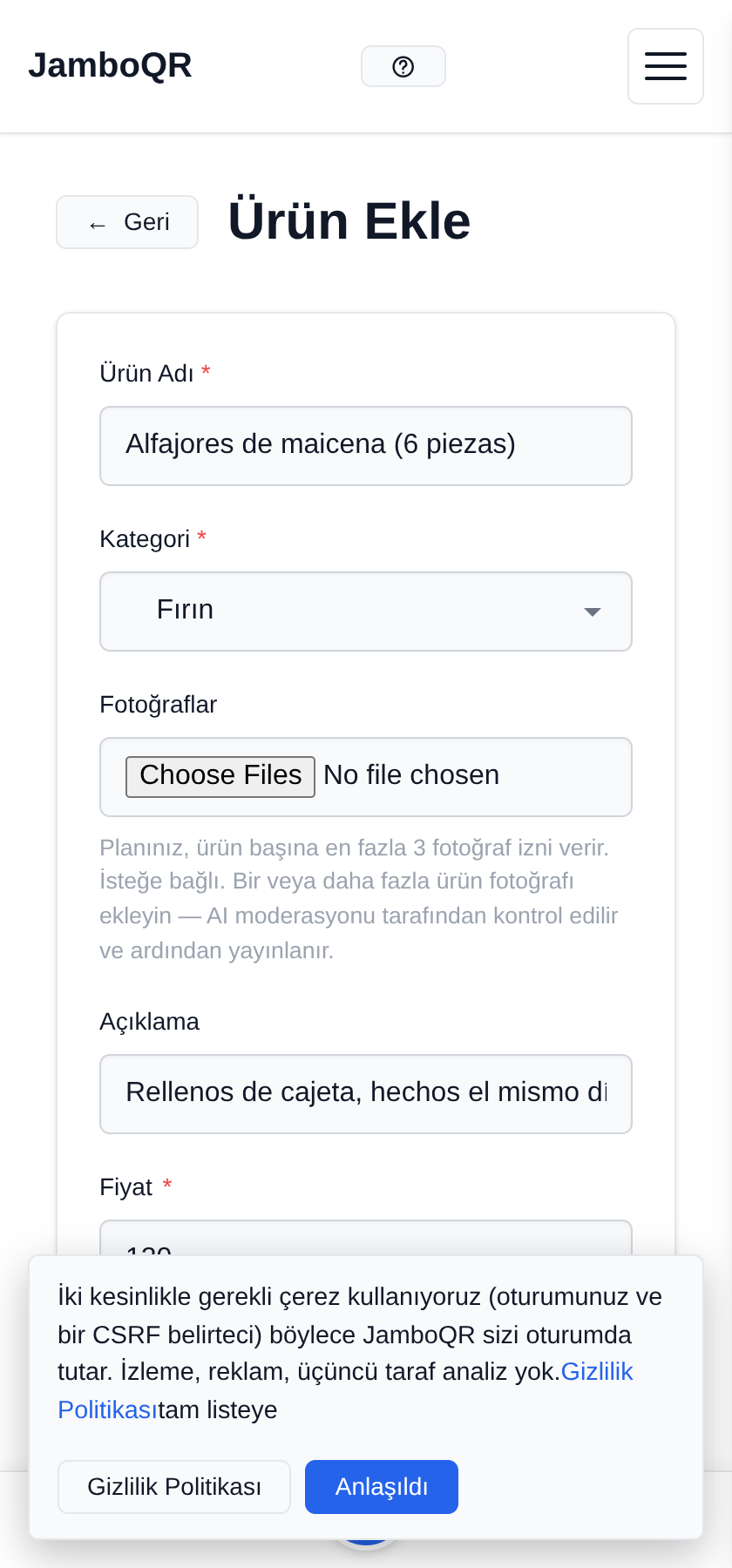Click the Fotoğraflar label
This screenshot has width=732, height=1568.
[x=159, y=705]
